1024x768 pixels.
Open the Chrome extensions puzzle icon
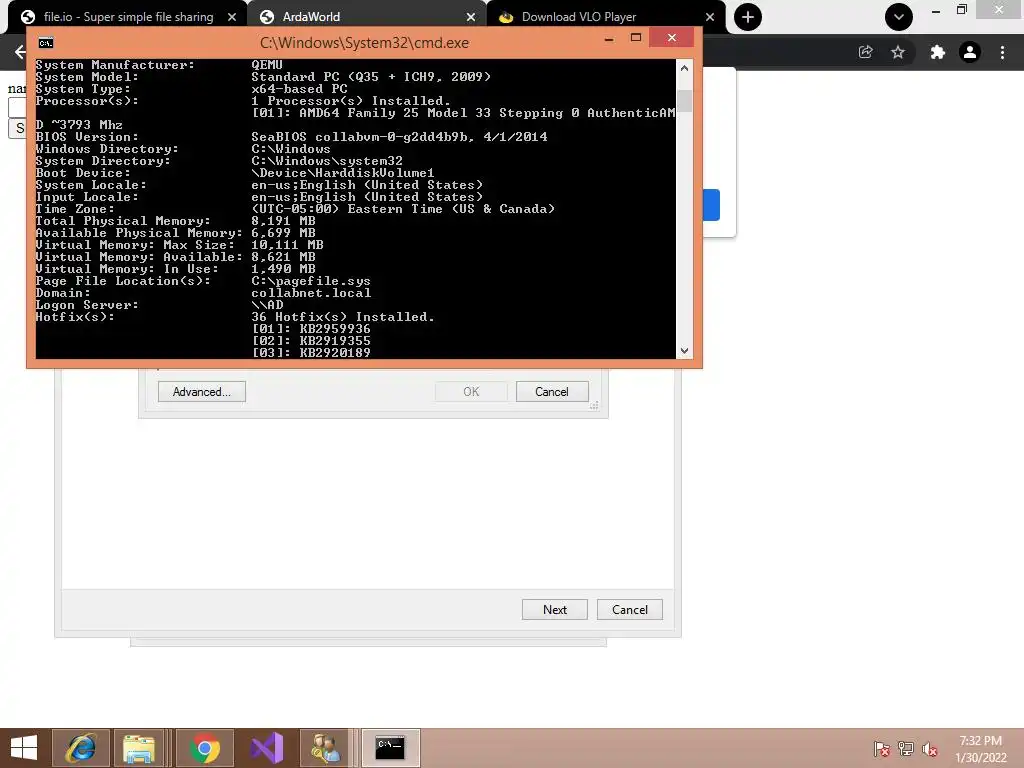938,52
